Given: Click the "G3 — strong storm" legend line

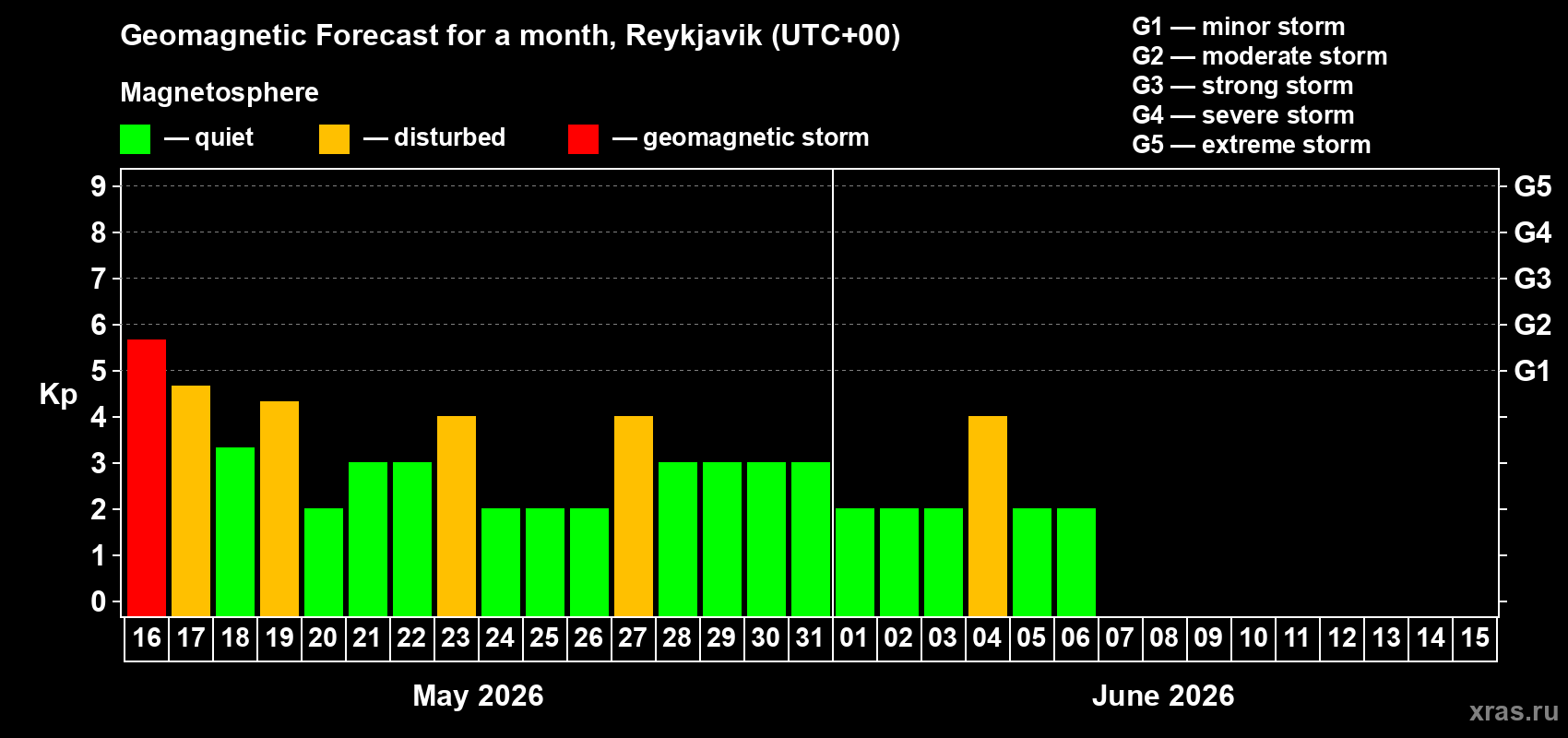Looking at the screenshot, I should coord(1242,86).
